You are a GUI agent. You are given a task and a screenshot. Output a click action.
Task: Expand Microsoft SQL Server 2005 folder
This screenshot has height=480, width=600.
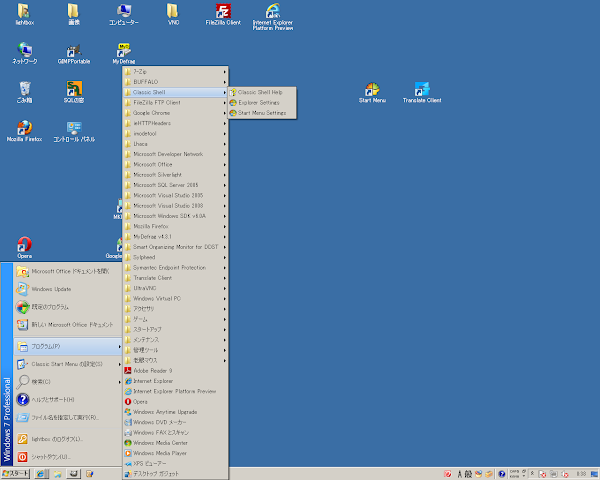tap(176, 185)
